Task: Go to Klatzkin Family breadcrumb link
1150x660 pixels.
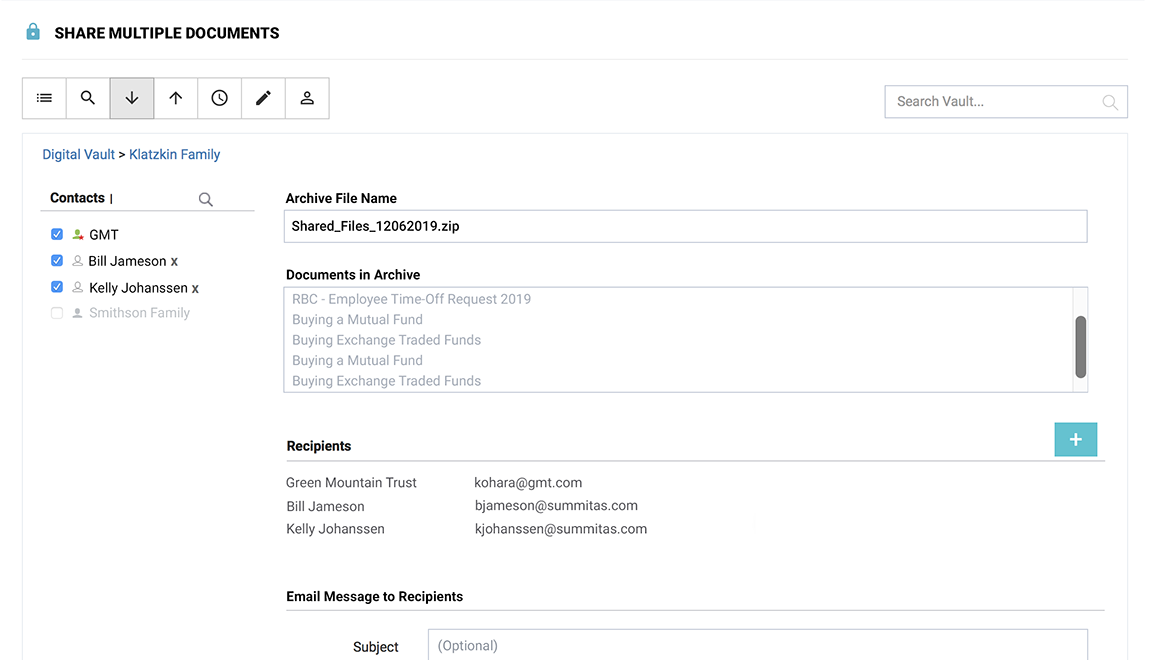Action: 175,154
